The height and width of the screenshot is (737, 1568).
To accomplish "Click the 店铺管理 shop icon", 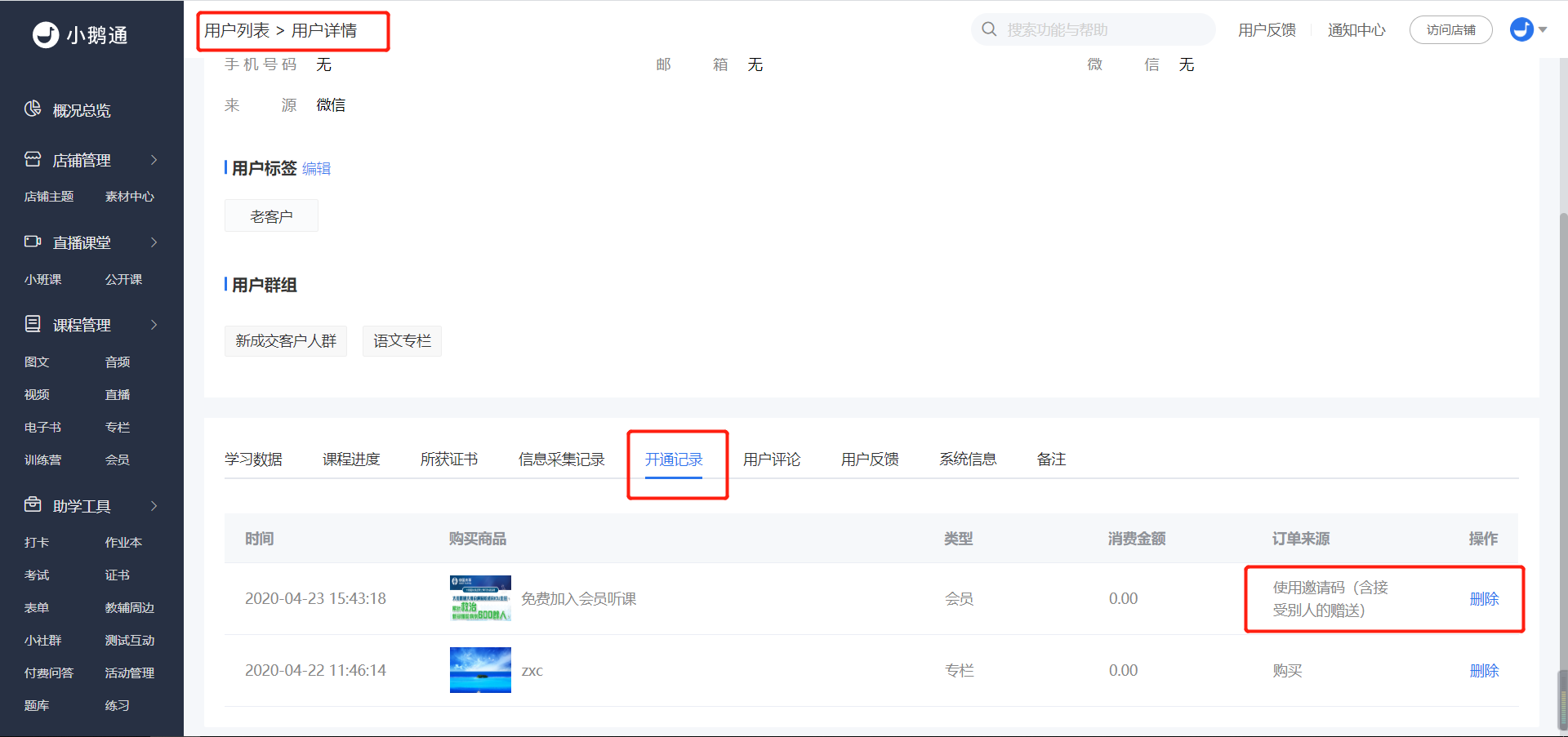I will click(x=33, y=159).
